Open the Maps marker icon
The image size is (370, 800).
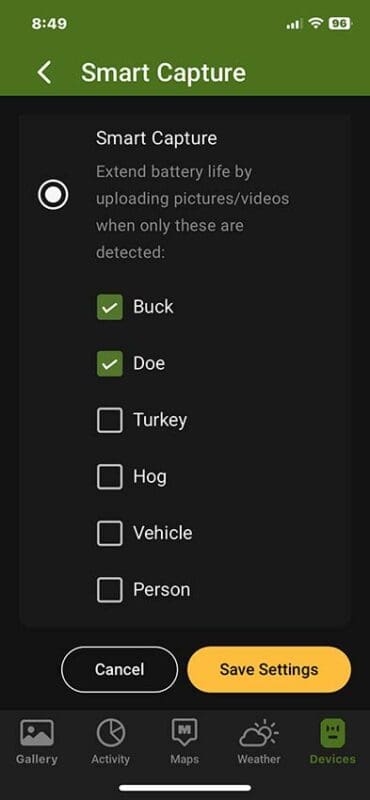(x=185, y=733)
